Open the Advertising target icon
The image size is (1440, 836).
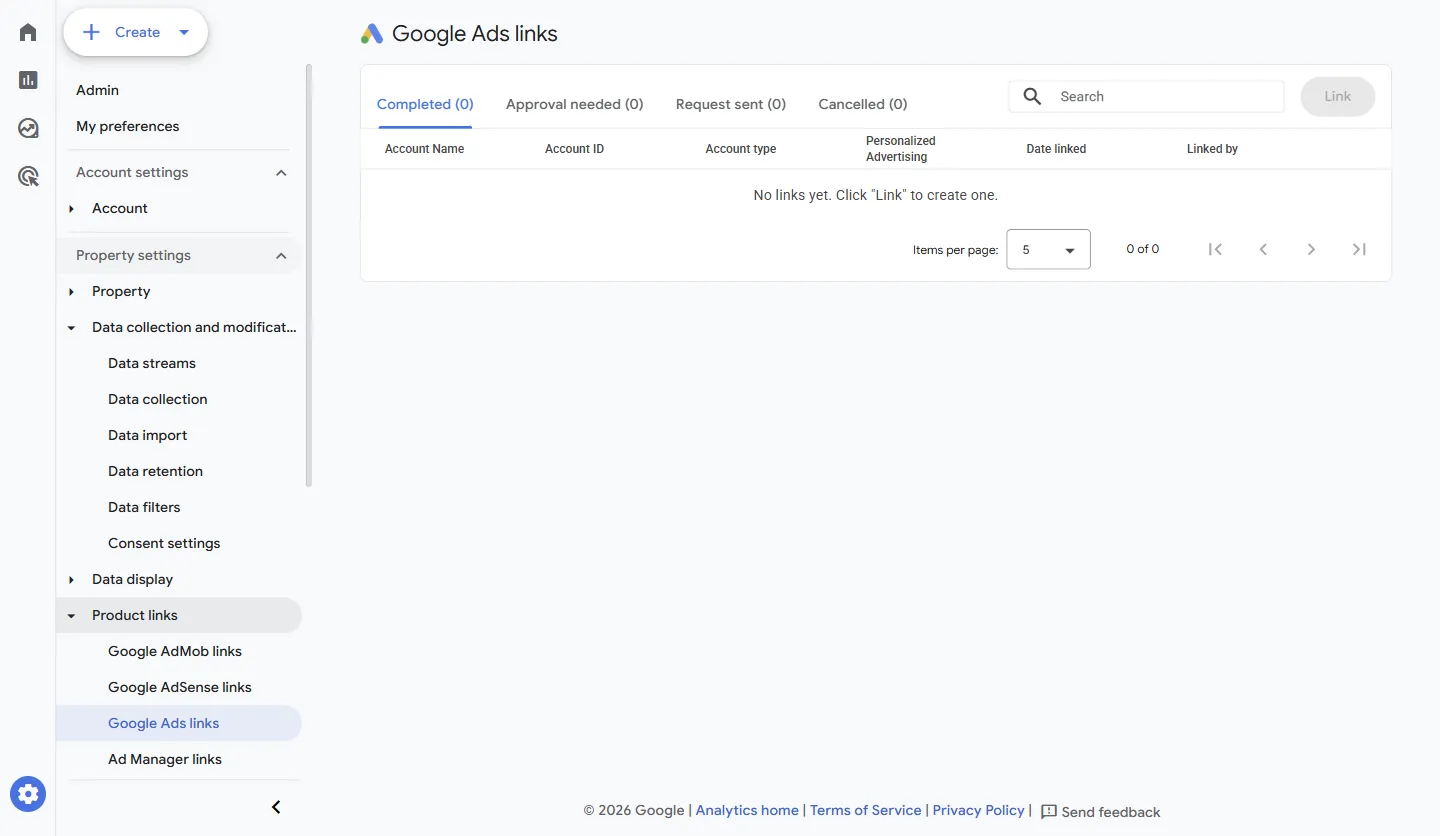click(28, 177)
